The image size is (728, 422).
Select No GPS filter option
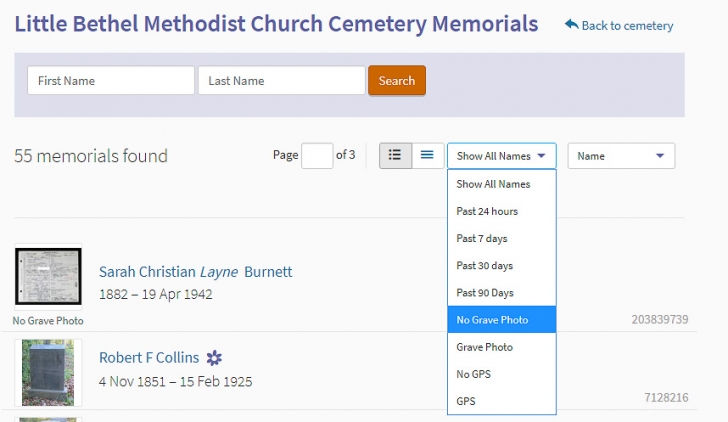tap(501, 374)
